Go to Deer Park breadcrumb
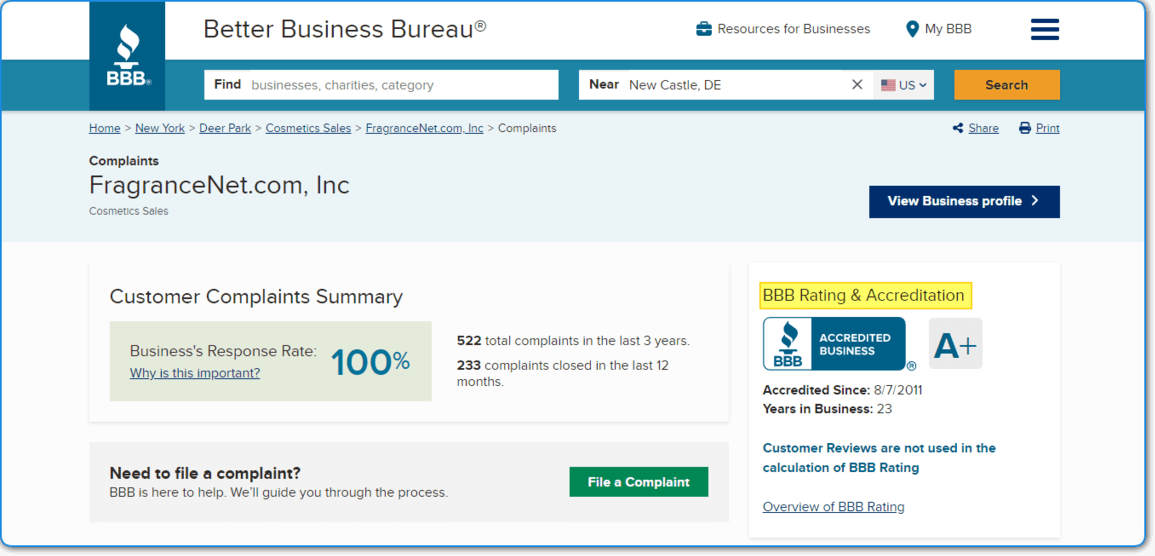Image resolution: width=1155 pixels, height=556 pixels. tap(225, 128)
